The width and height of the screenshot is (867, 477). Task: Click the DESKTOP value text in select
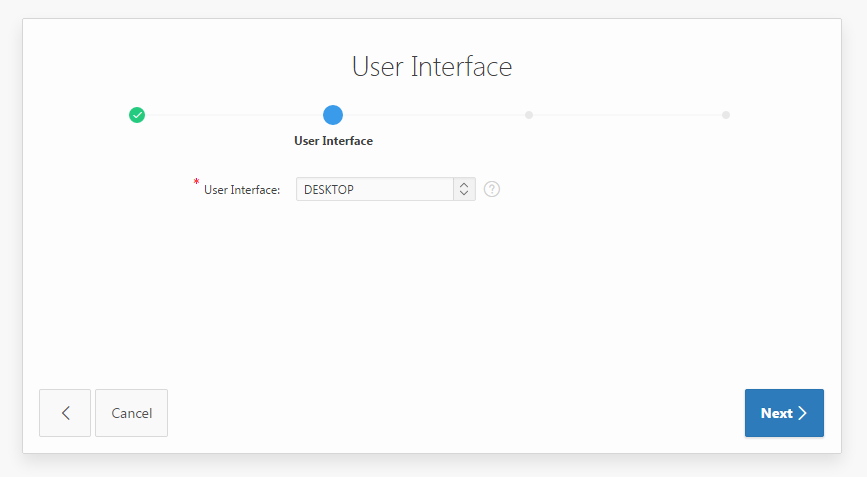pos(329,189)
